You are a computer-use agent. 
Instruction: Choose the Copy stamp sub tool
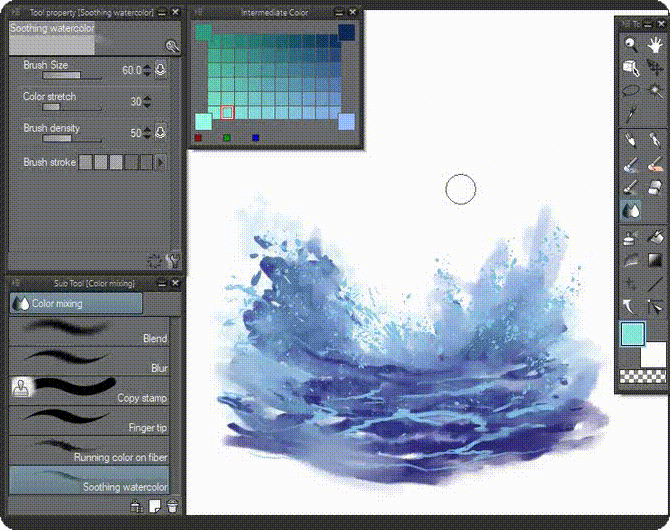pyautogui.click(x=89, y=390)
